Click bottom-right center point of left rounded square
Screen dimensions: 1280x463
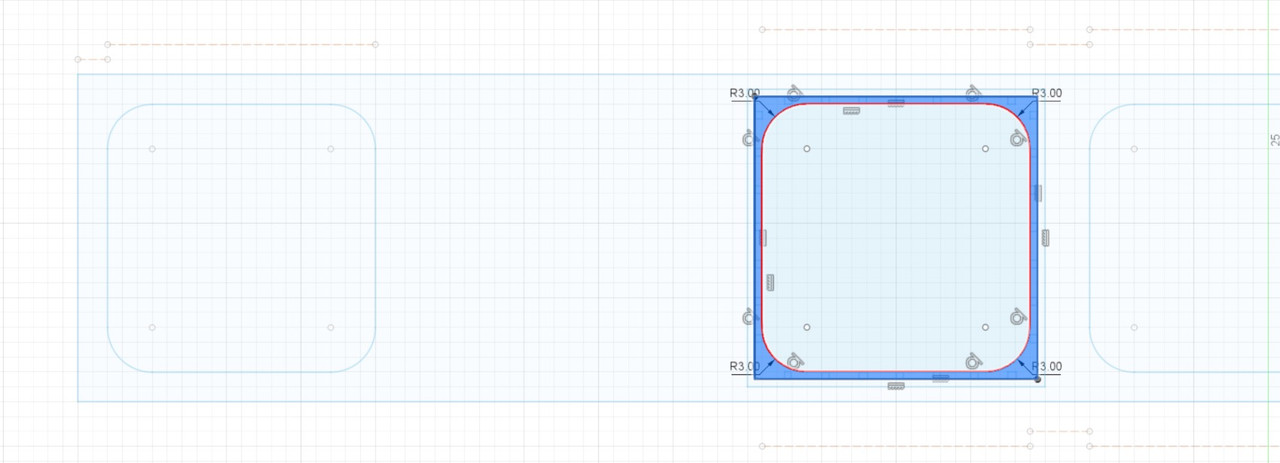point(331,327)
